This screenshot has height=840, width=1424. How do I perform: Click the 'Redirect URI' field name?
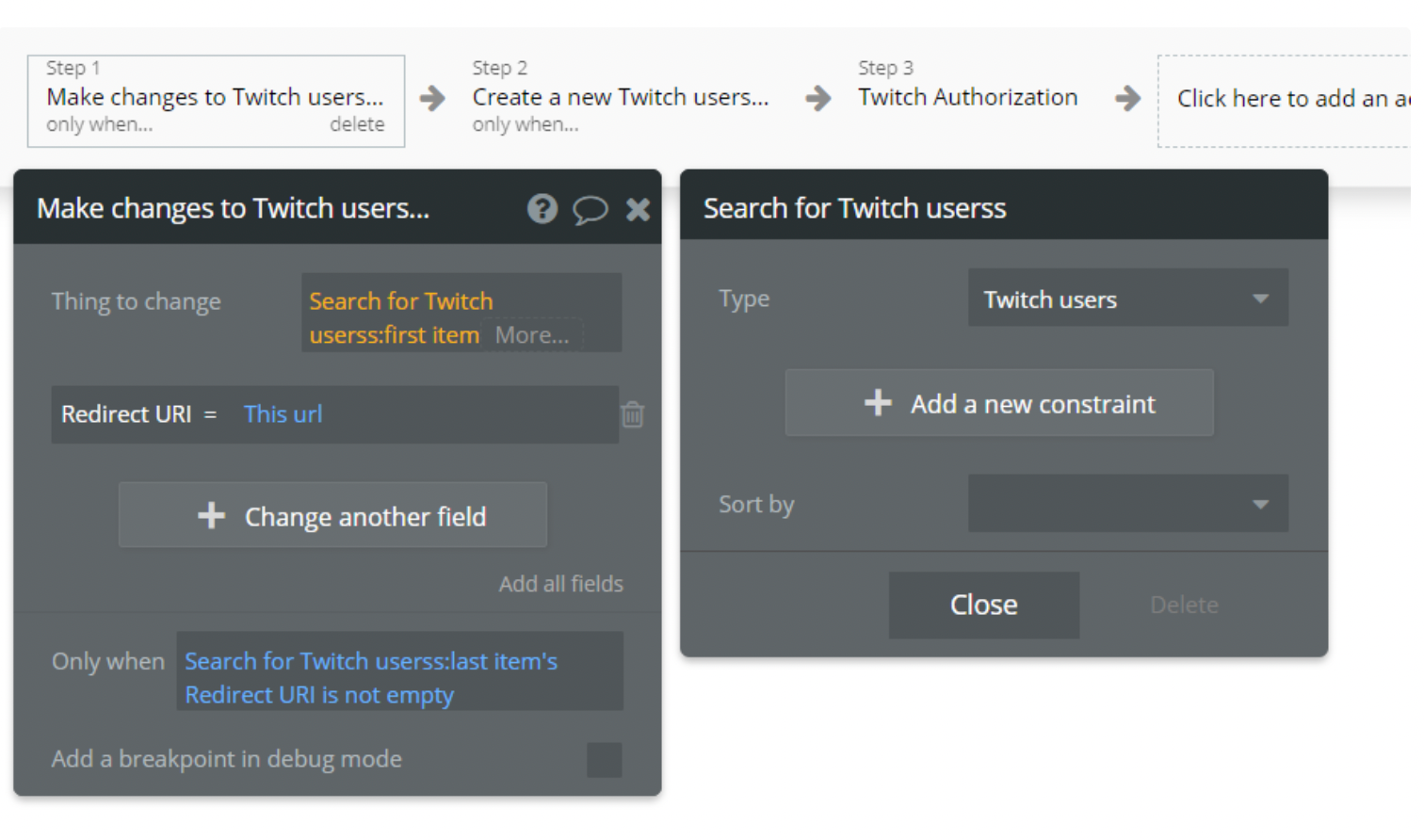(126, 414)
